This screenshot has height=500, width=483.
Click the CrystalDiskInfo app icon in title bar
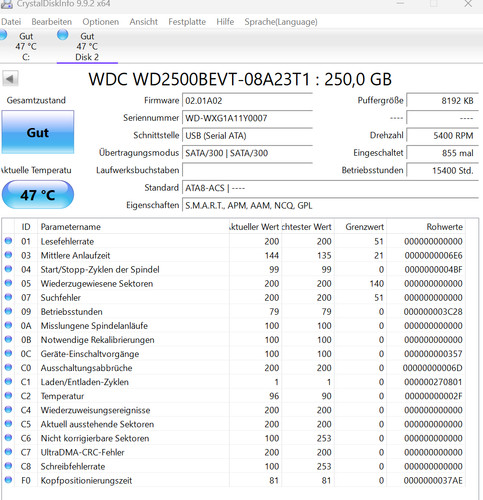[6, 4]
